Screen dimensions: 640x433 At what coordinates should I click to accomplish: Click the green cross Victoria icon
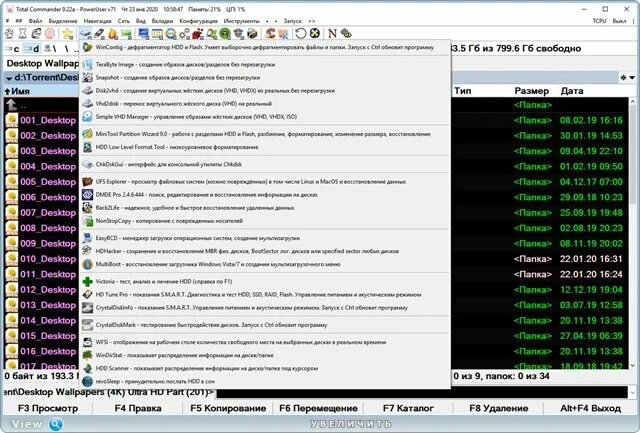tap(87, 282)
